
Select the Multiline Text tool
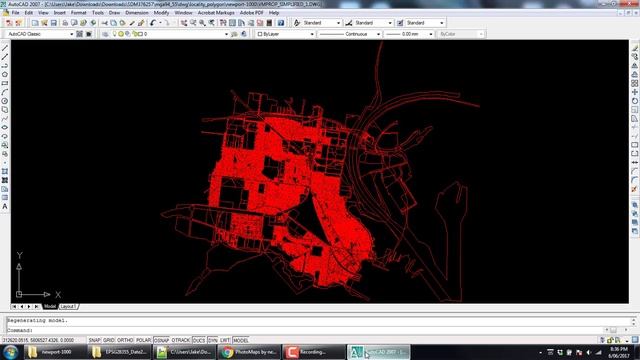[5, 207]
